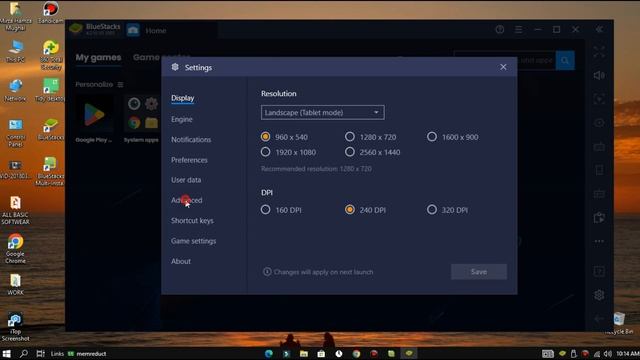Select the 960 x 540 resolution

click(x=265, y=137)
